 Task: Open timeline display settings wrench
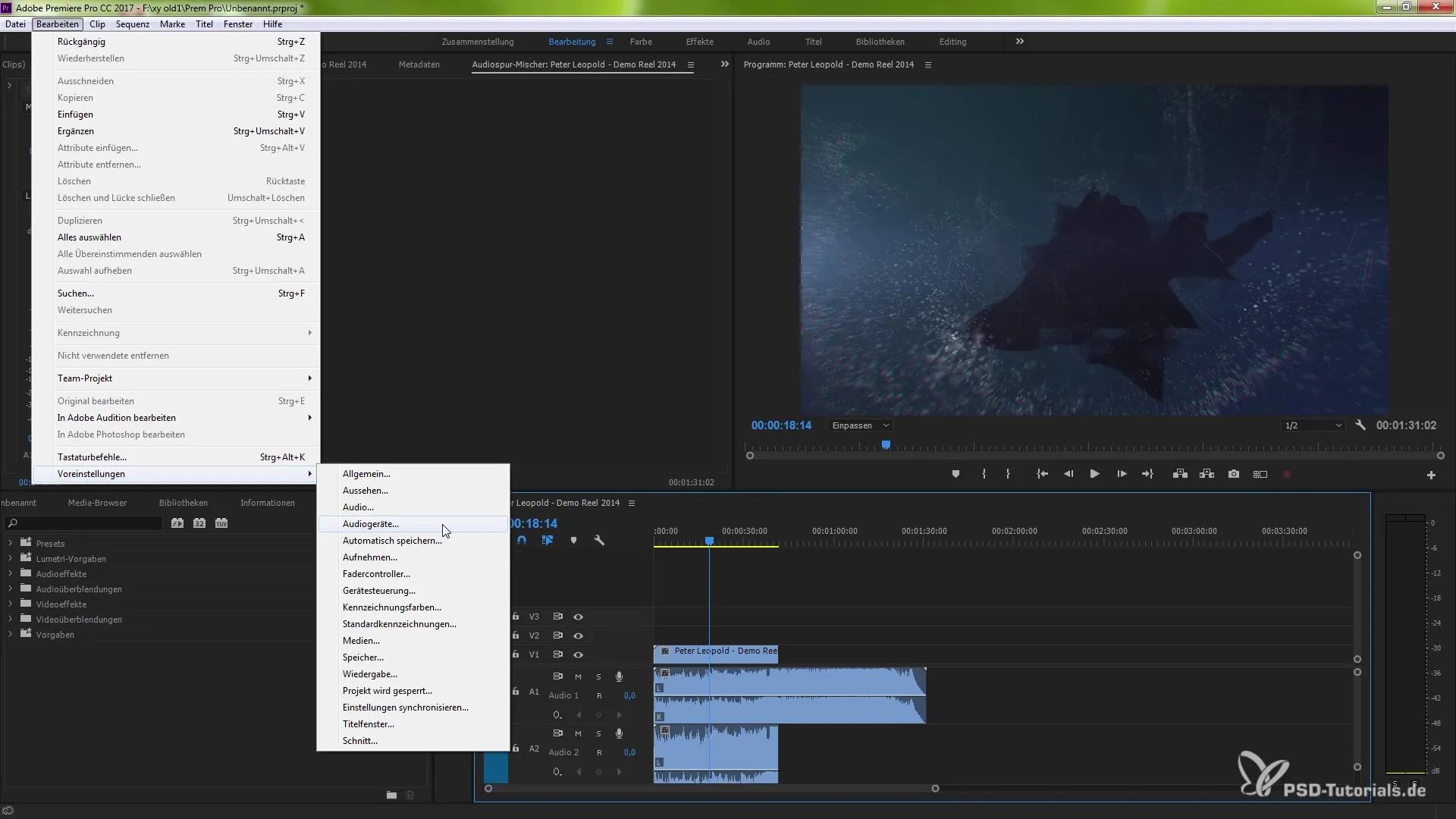pos(599,540)
